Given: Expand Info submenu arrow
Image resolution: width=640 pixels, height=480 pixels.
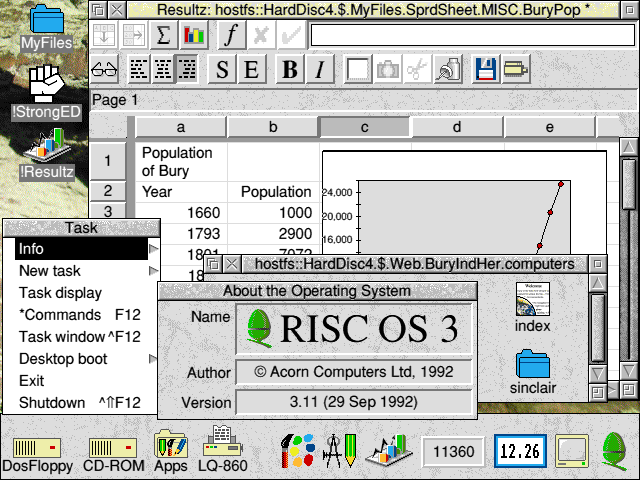Looking at the screenshot, I should tap(153, 249).
